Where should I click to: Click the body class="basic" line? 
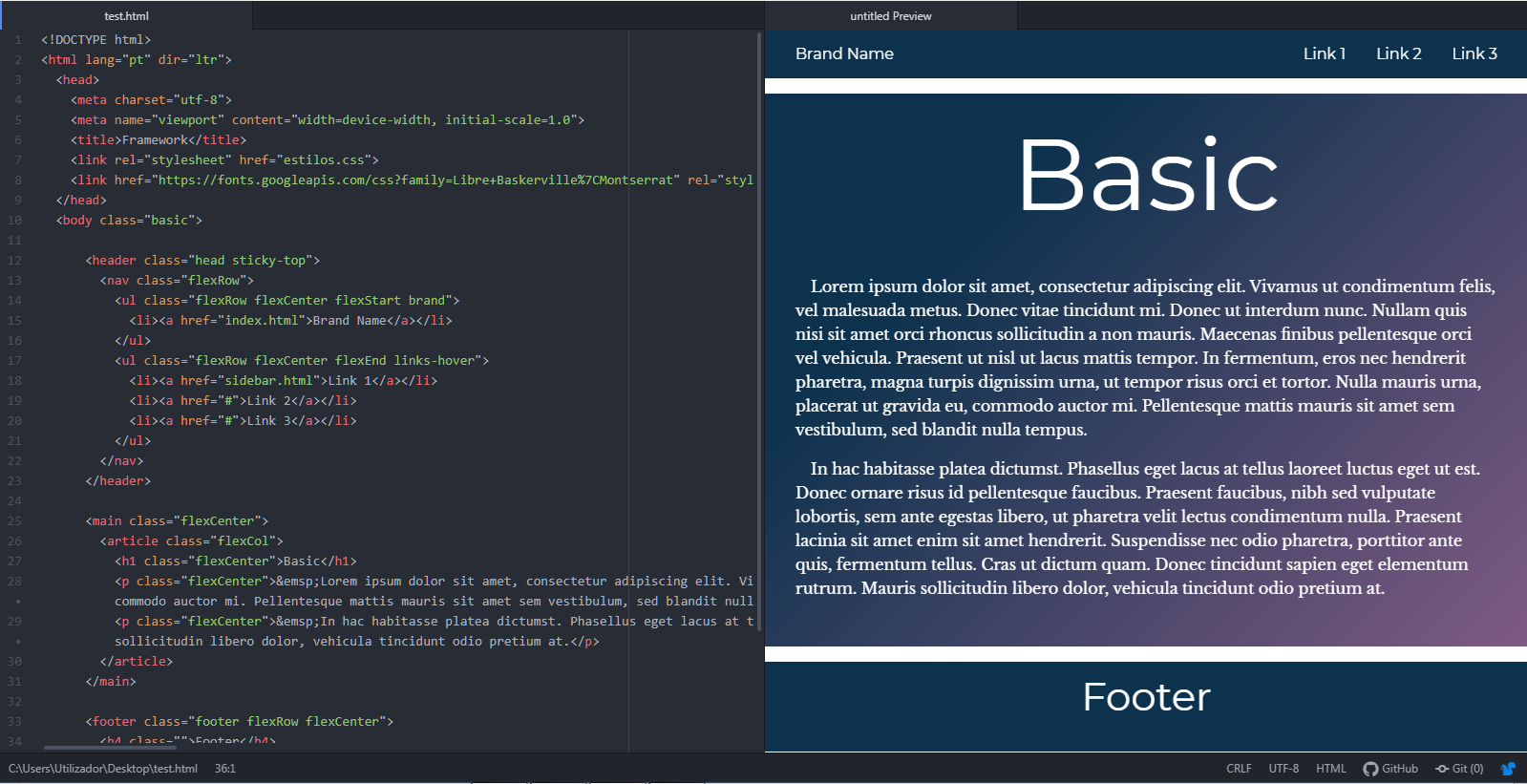tap(129, 221)
